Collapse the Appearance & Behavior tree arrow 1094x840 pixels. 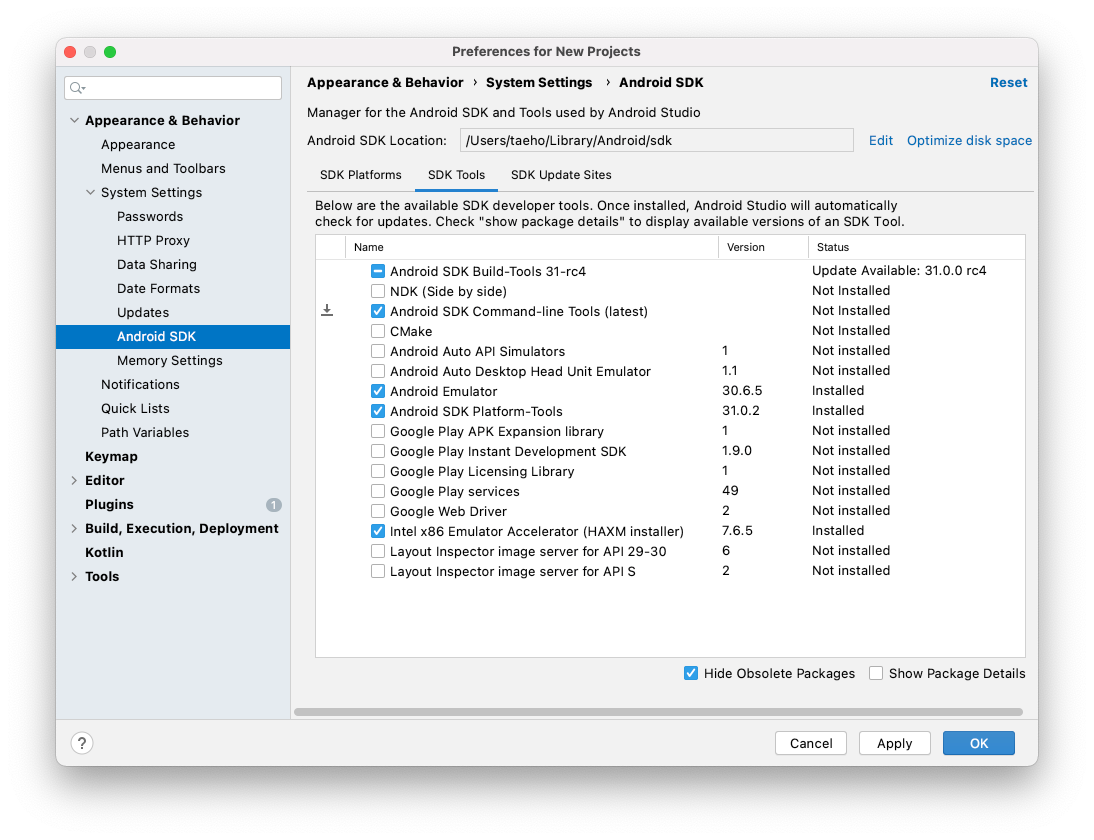75,120
